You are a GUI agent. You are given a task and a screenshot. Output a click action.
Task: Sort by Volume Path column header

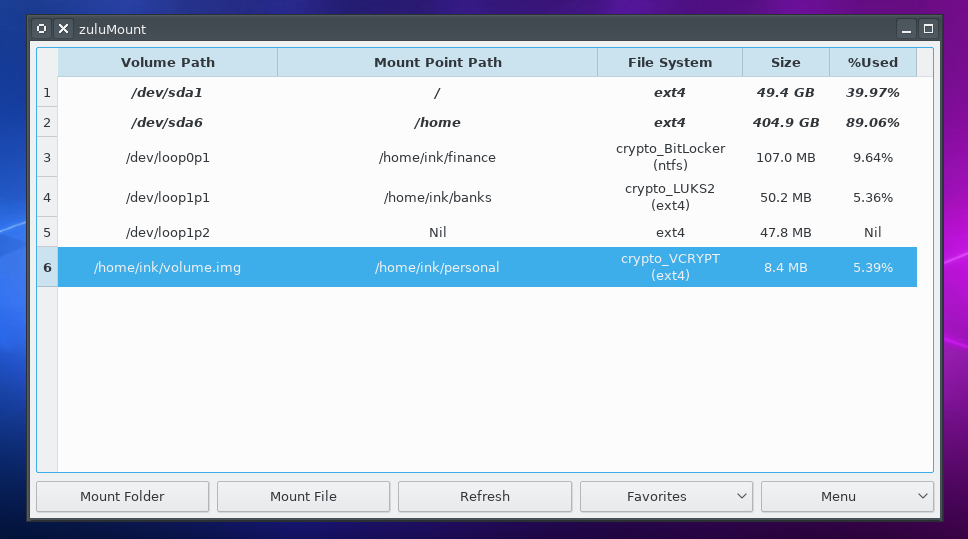pyautogui.click(x=168, y=62)
